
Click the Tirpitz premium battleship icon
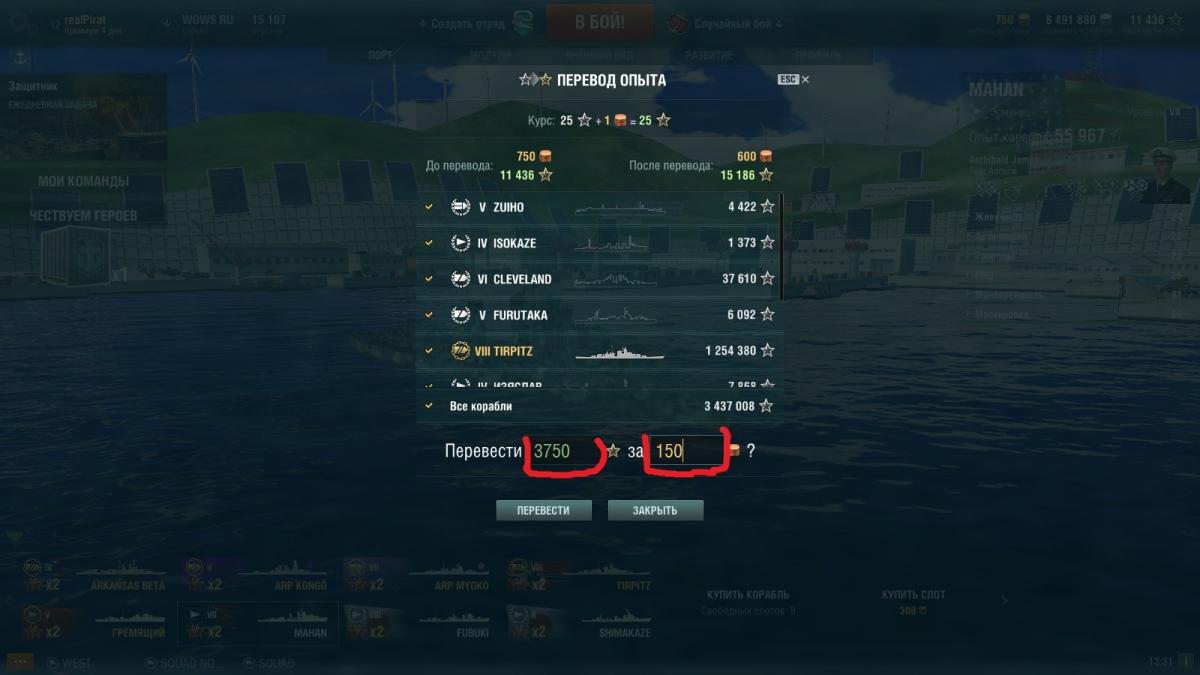(x=461, y=351)
